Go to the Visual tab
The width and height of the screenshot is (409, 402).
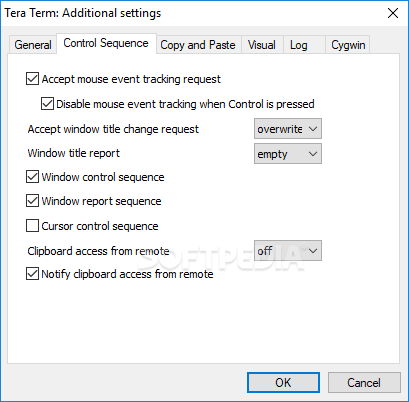(262, 45)
